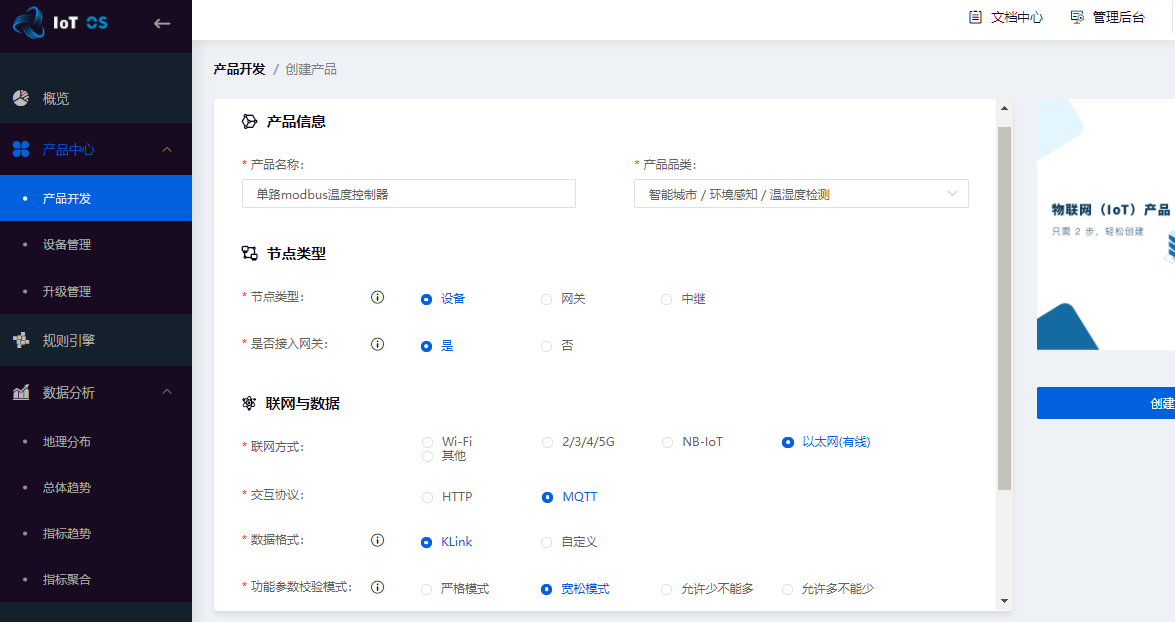Click info icon next to 节点类型
Image resolution: width=1175 pixels, height=622 pixels.
[x=378, y=297]
